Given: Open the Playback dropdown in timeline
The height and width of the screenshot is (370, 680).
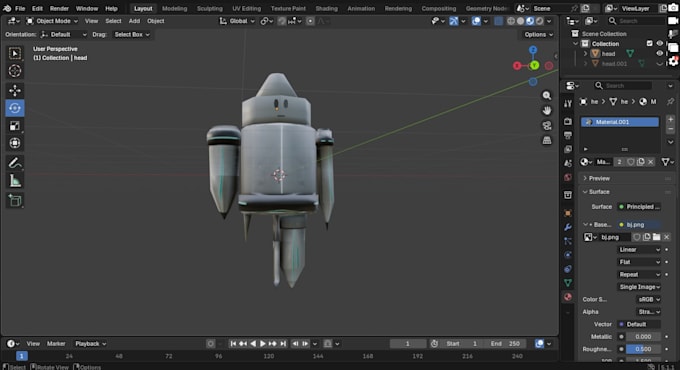Looking at the screenshot, I should (90, 344).
